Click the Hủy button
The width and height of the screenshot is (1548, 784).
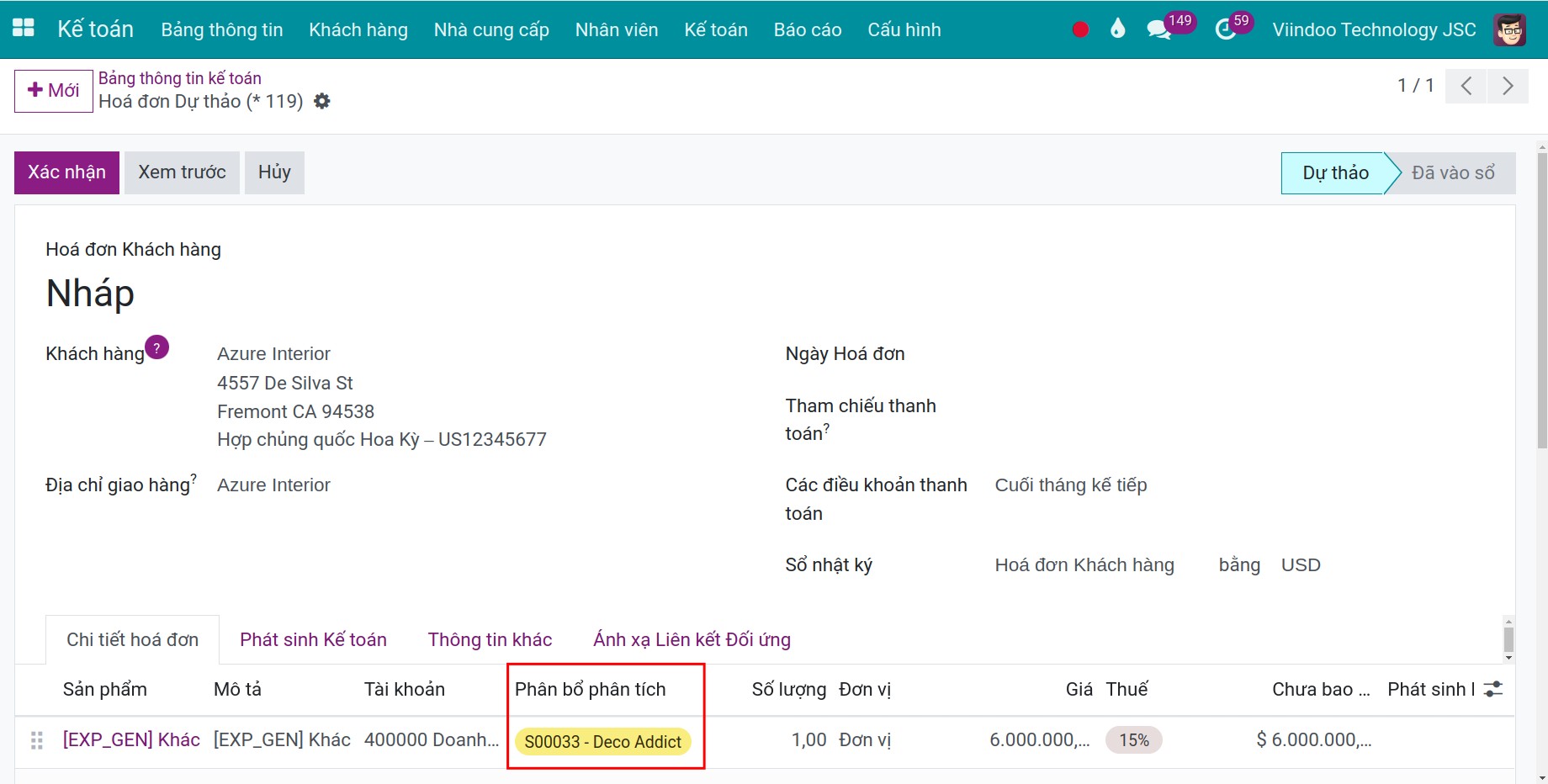[x=274, y=172]
